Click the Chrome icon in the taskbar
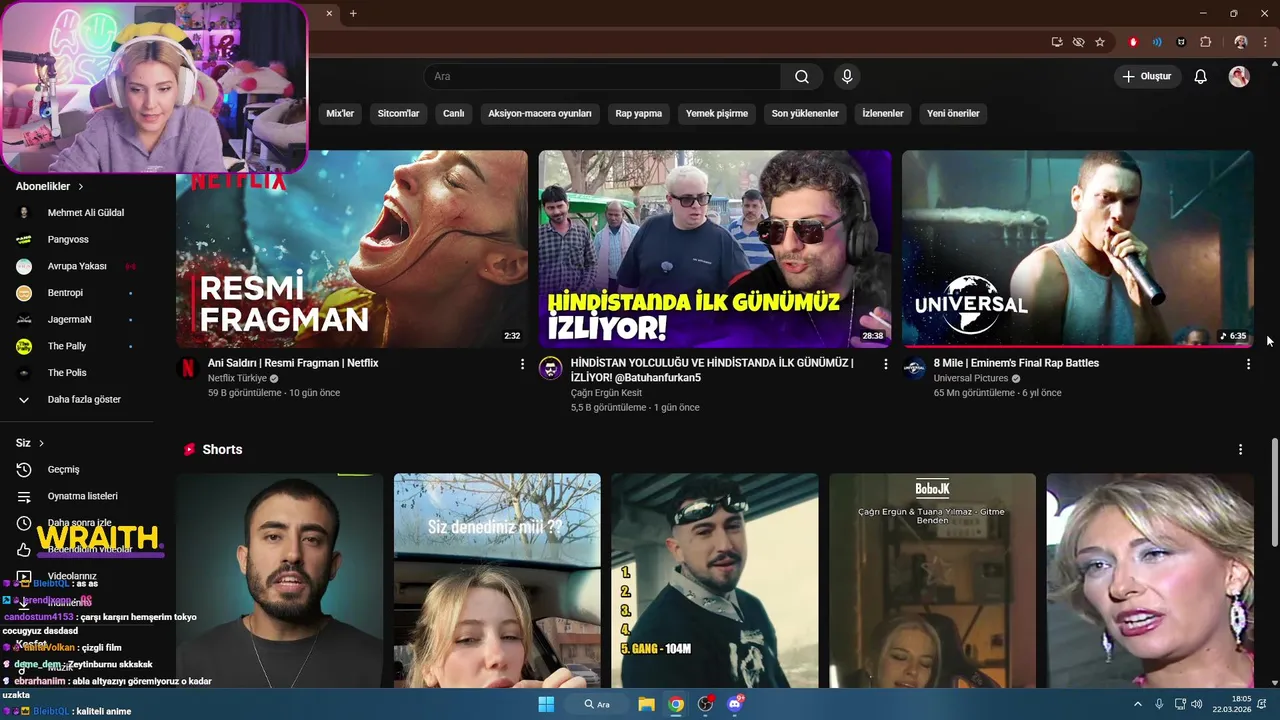The width and height of the screenshot is (1280, 720). [x=676, y=704]
